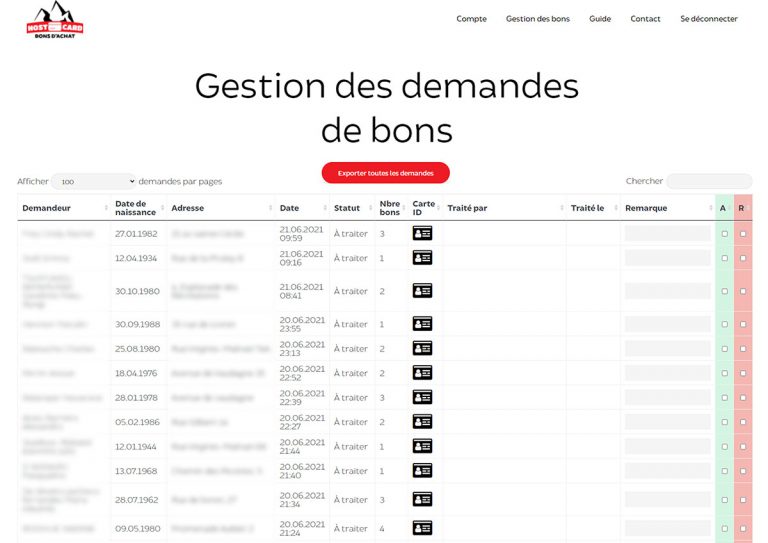768x543 pixels.
Task: Sort table by Demandeur column
Action: (64, 208)
